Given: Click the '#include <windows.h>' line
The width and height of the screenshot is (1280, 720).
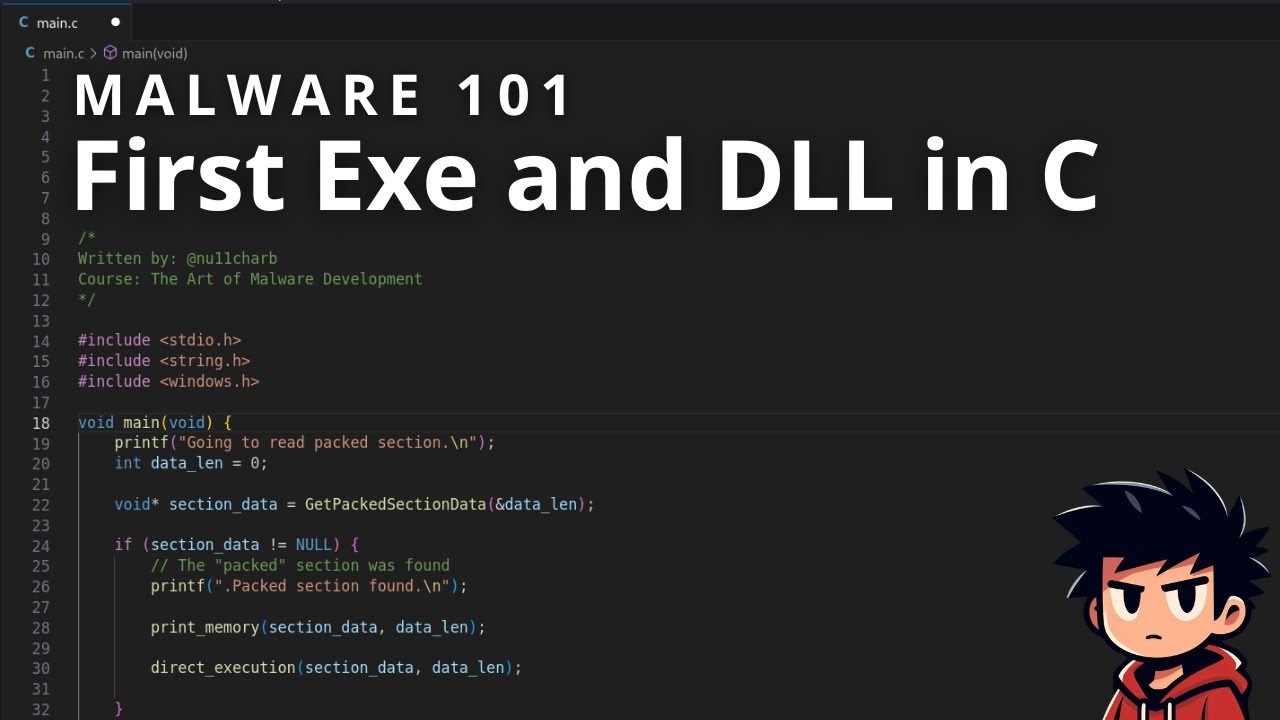Looking at the screenshot, I should click(169, 382).
